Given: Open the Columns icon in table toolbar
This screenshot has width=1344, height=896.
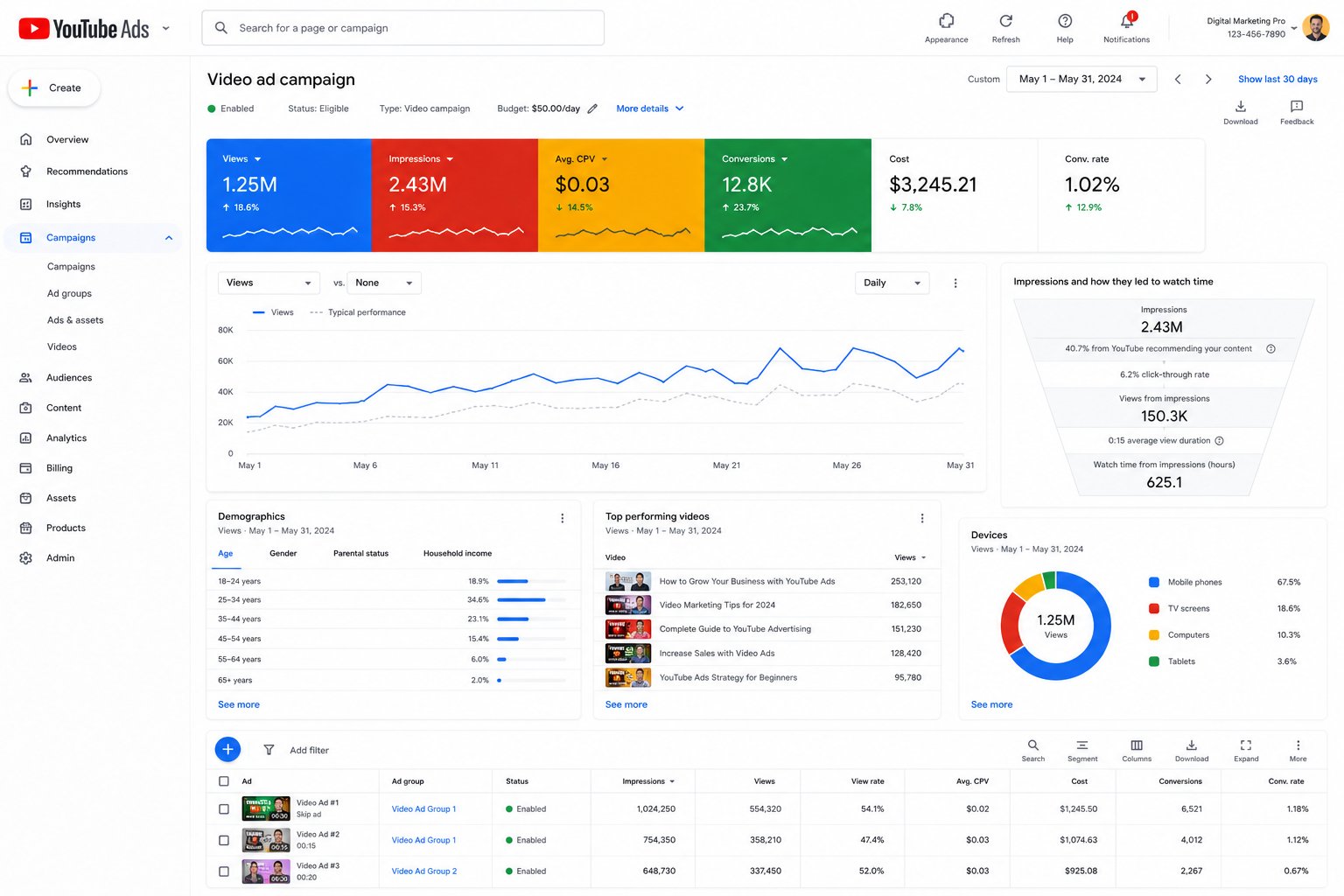Looking at the screenshot, I should click(1137, 745).
